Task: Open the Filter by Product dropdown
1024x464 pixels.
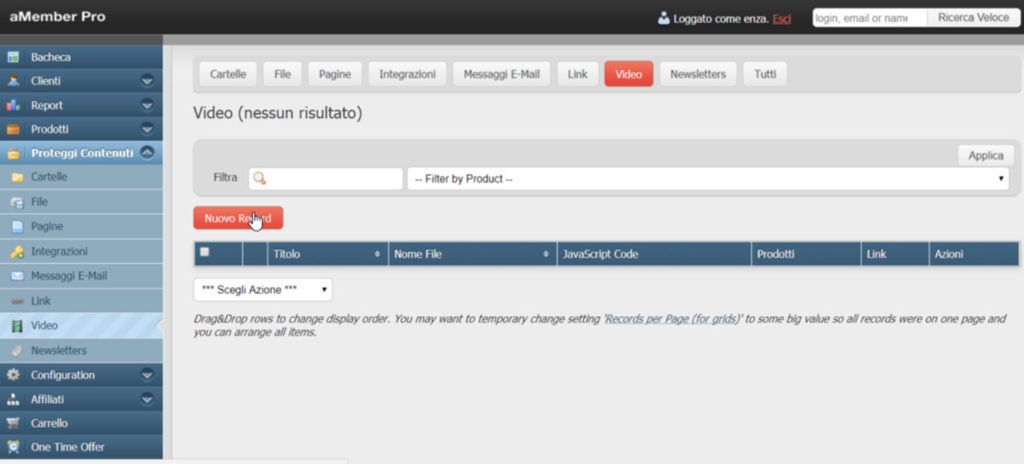Action: point(708,179)
